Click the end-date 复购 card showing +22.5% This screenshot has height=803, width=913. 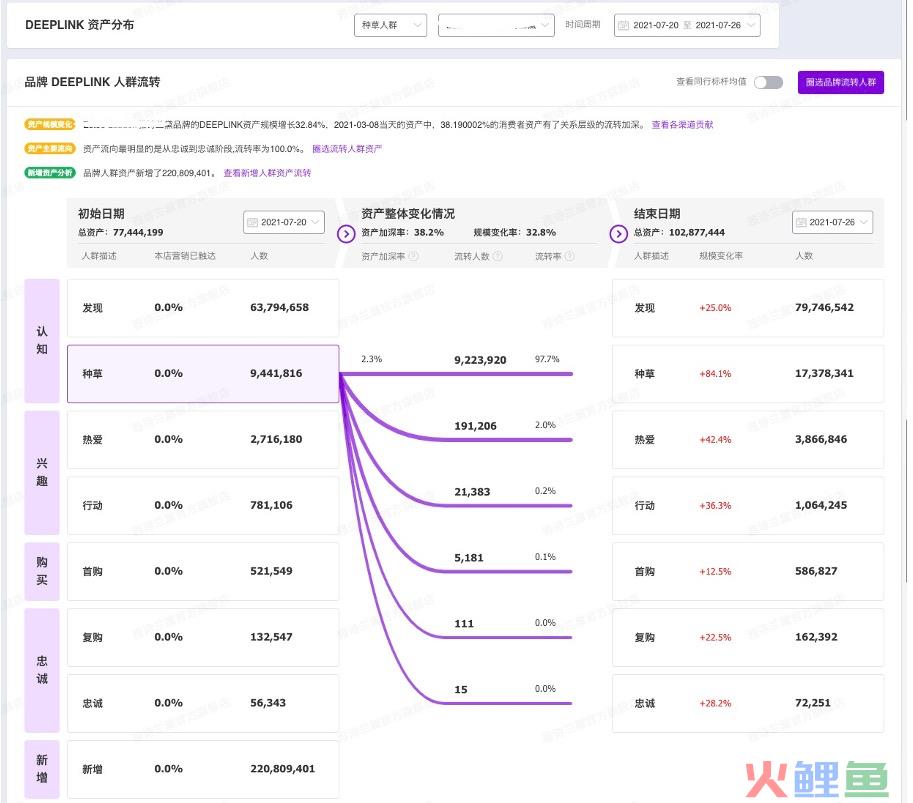click(748, 637)
